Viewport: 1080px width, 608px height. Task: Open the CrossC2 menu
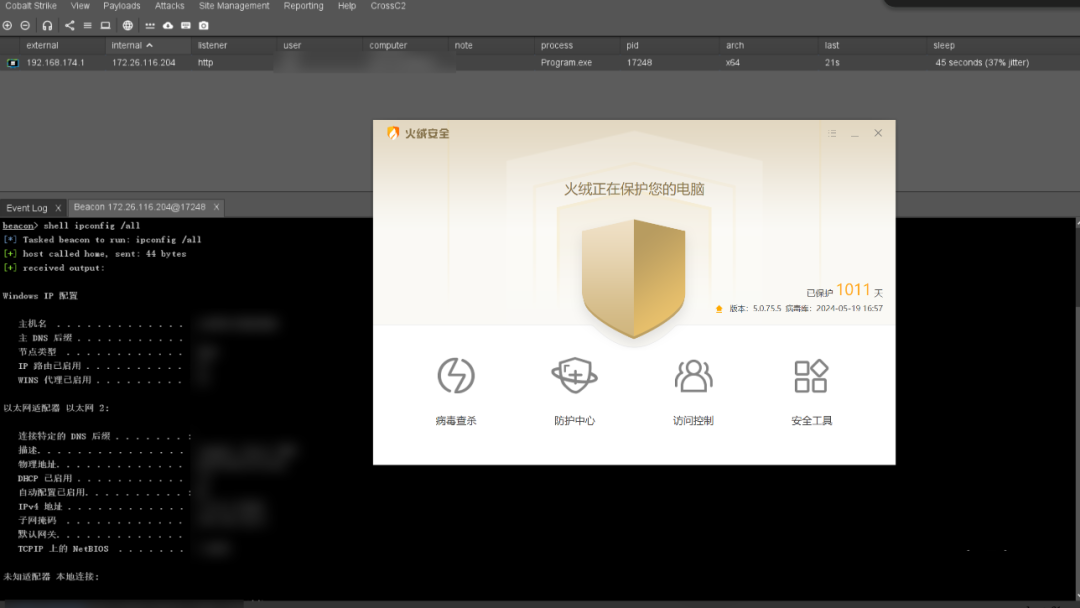click(388, 6)
